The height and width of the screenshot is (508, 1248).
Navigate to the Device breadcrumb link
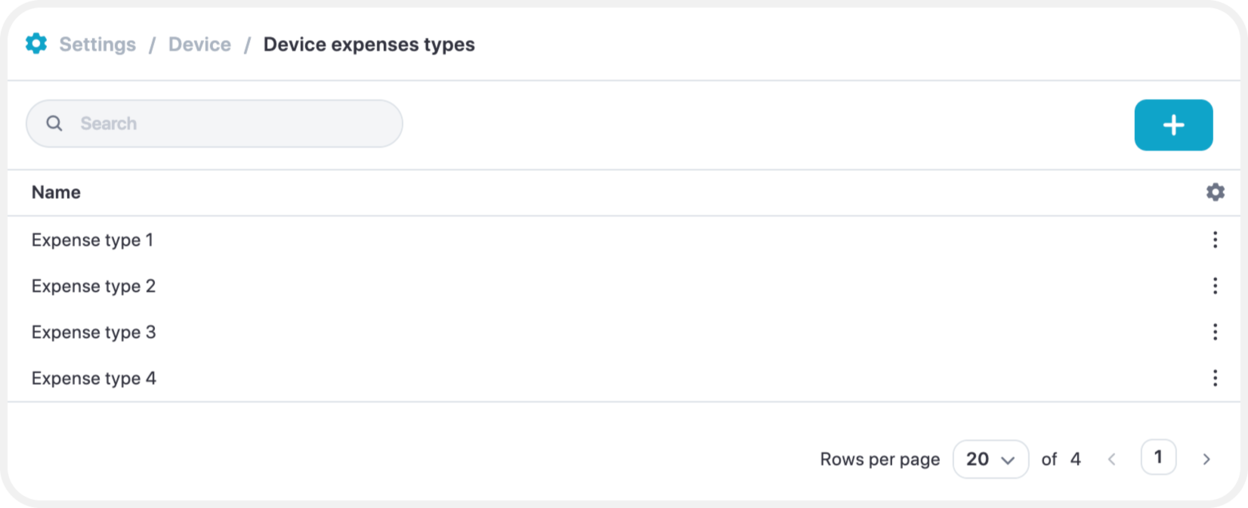(199, 44)
